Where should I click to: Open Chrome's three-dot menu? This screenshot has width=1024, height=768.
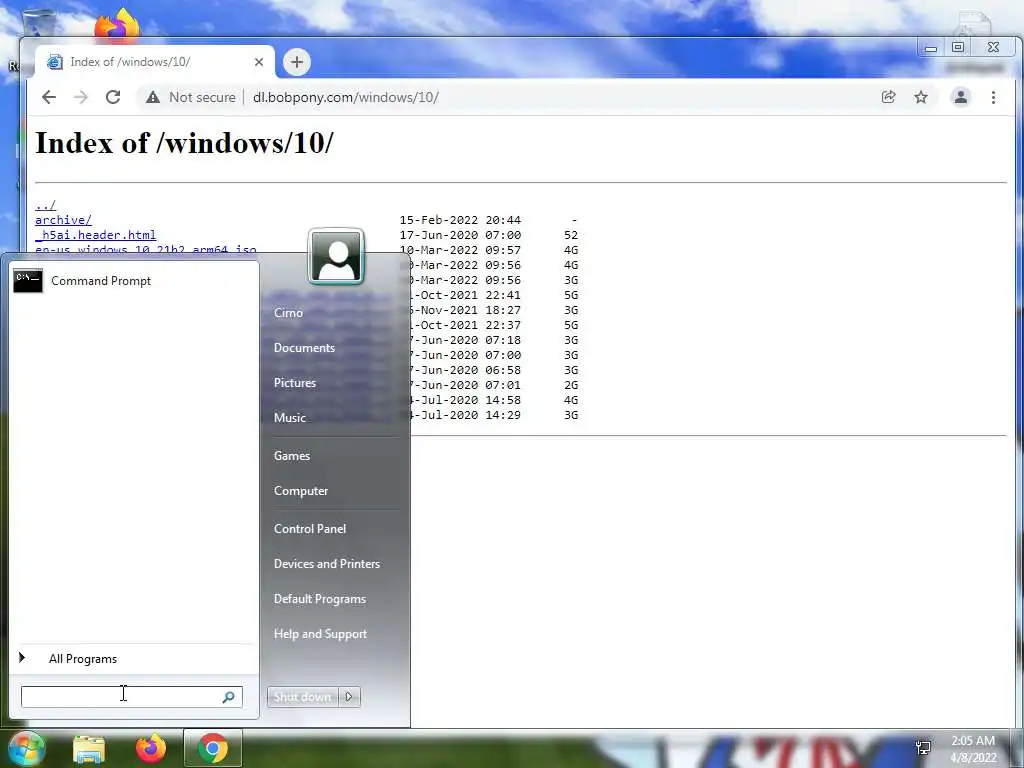[993, 97]
